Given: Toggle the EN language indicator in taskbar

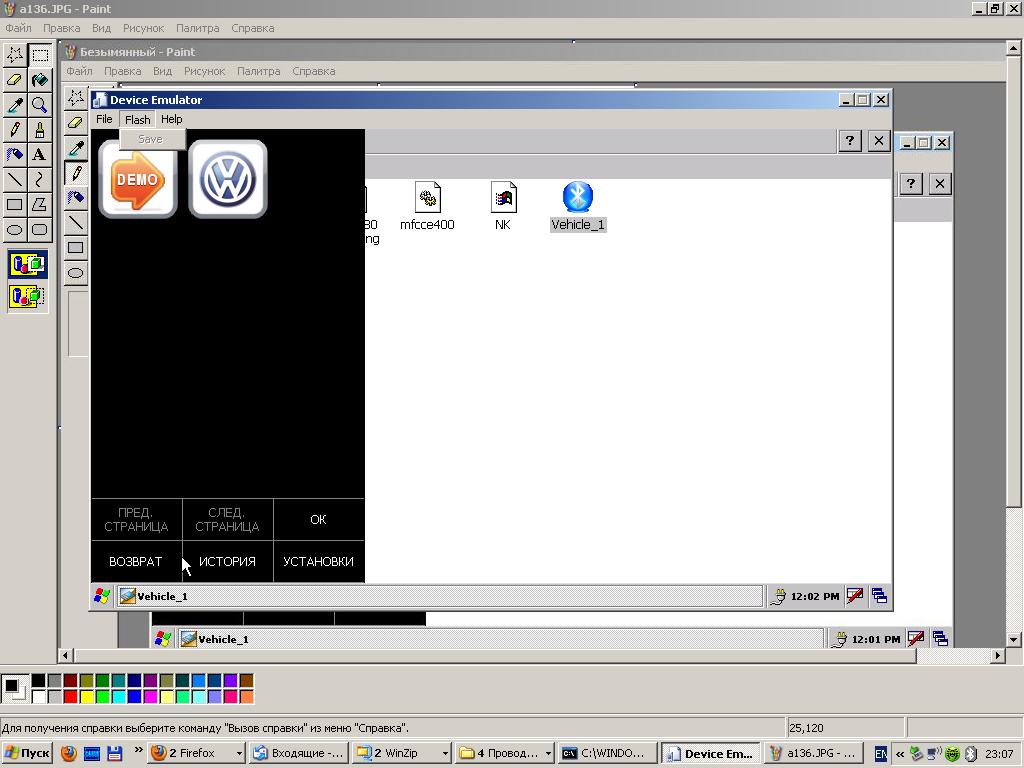Looking at the screenshot, I should [880, 754].
